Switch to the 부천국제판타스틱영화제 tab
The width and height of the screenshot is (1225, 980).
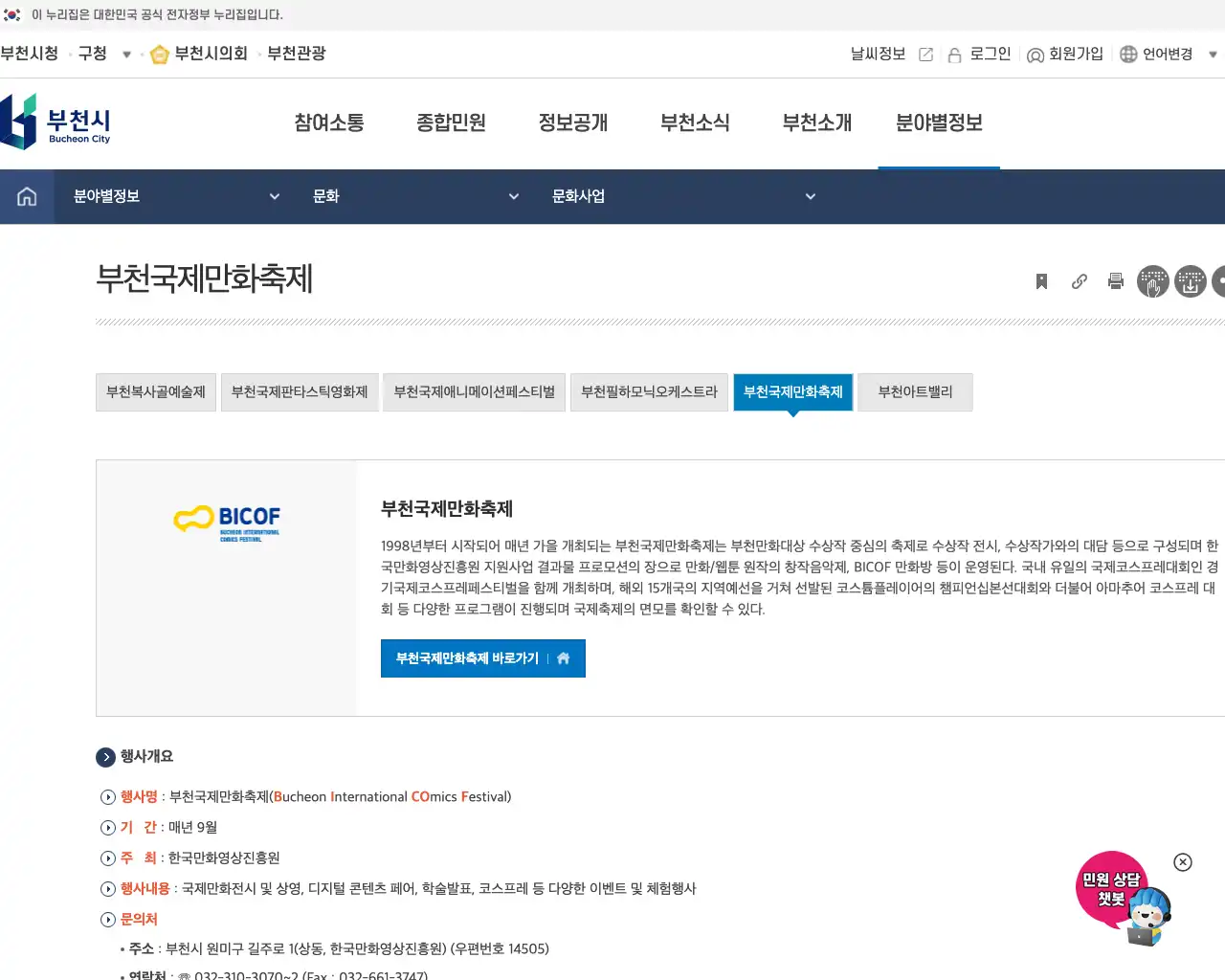[300, 392]
